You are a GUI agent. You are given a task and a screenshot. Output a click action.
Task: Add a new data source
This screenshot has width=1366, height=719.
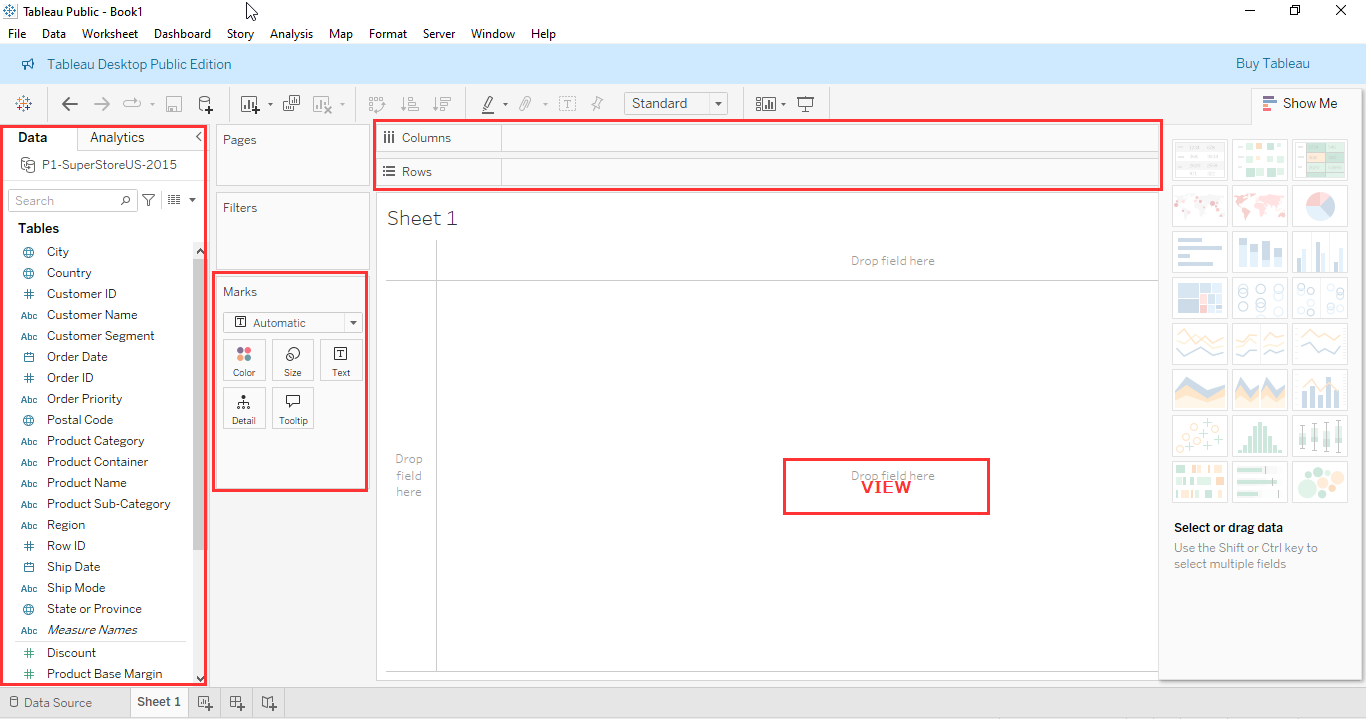tap(205, 103)
